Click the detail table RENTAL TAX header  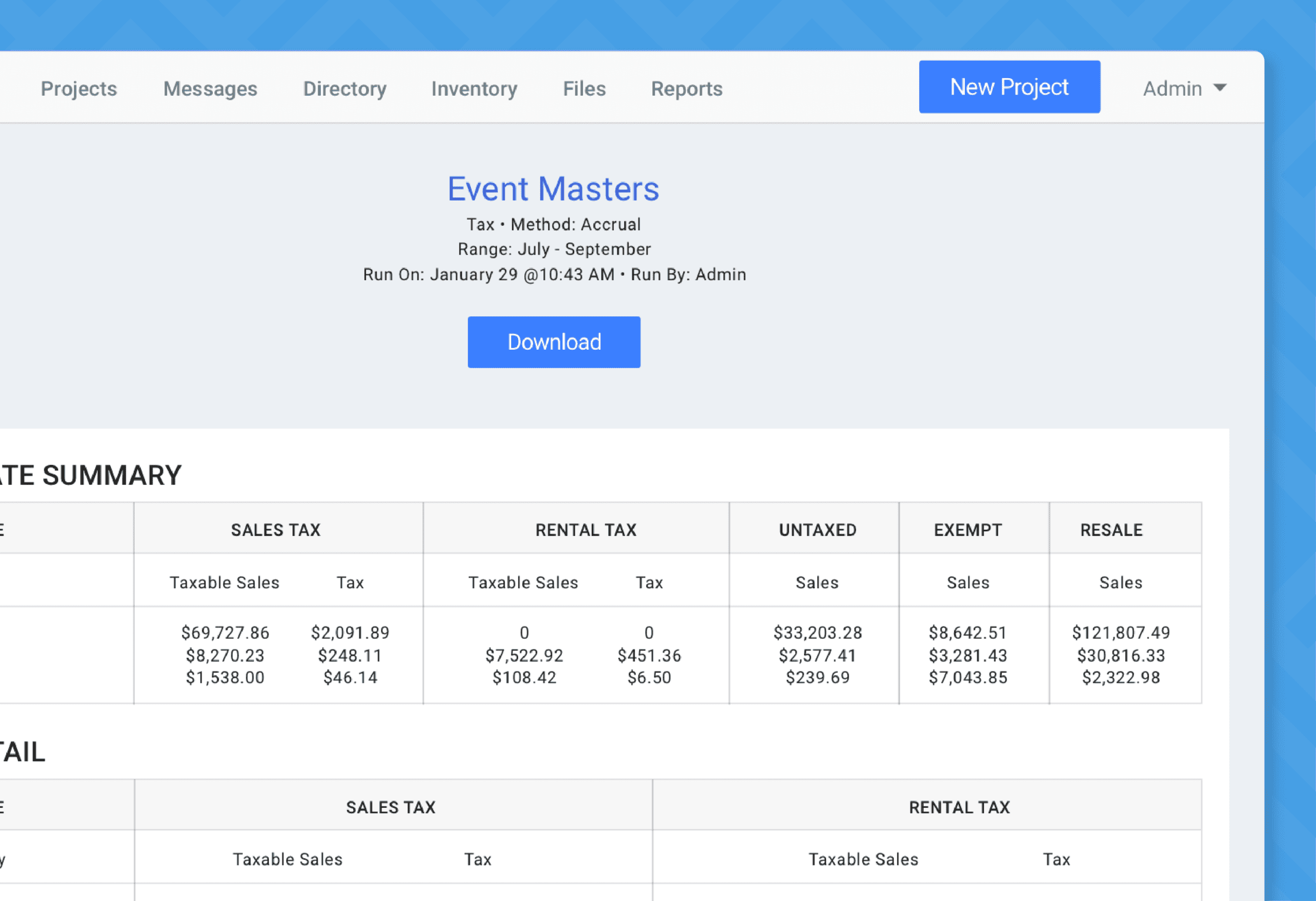959,807
